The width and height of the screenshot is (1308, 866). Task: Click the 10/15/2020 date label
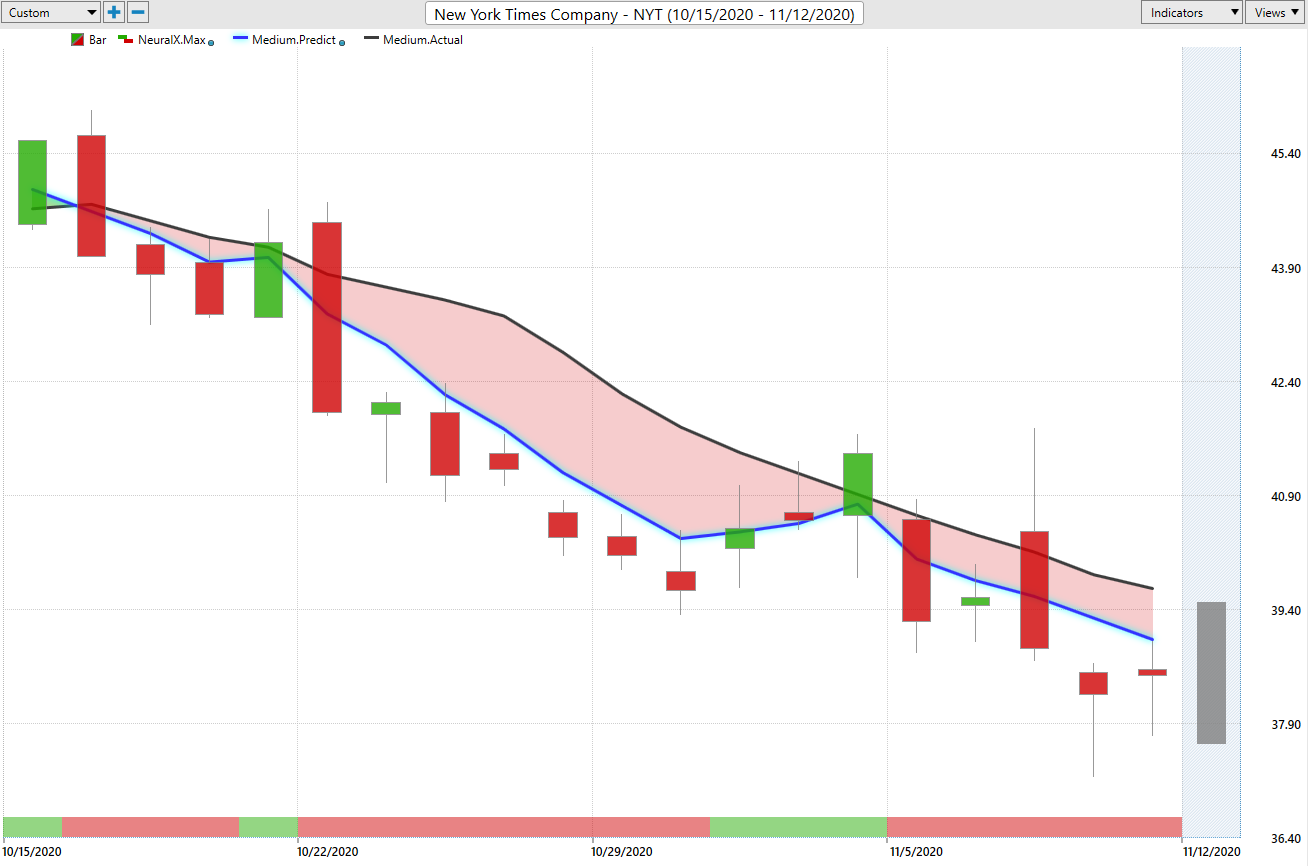click(33, 851)
